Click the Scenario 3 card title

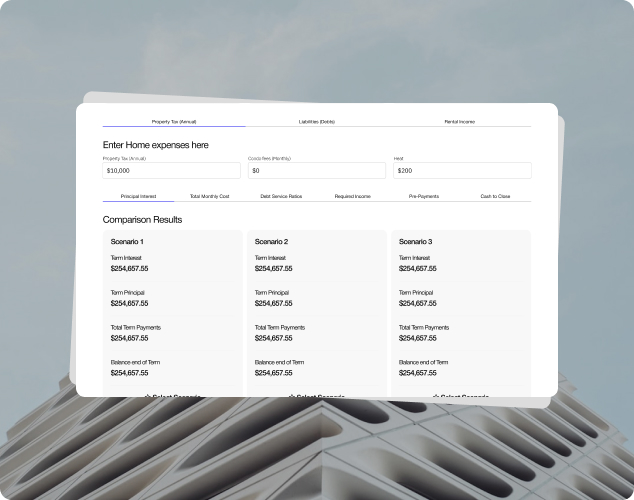415,242
